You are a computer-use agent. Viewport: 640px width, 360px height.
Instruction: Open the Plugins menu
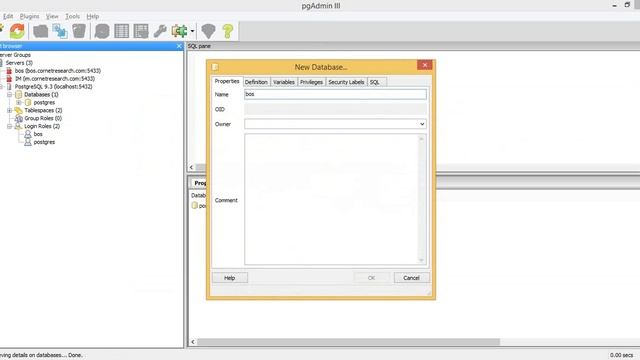[x=29, y=16]
